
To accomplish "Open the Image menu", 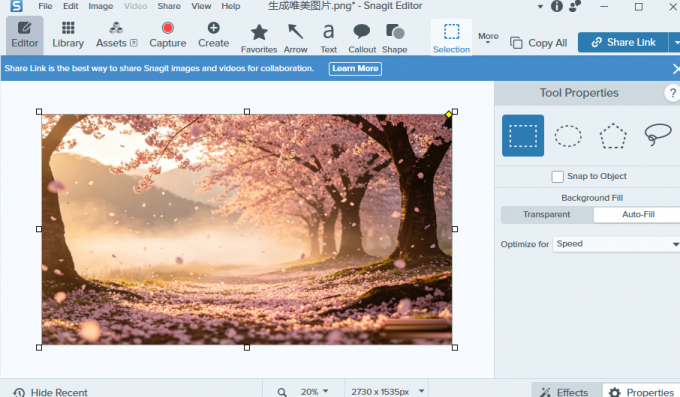I will 101,6.
